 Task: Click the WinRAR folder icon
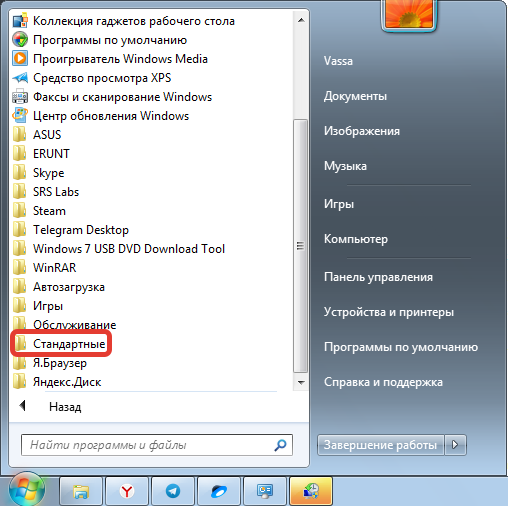point(20,268)
